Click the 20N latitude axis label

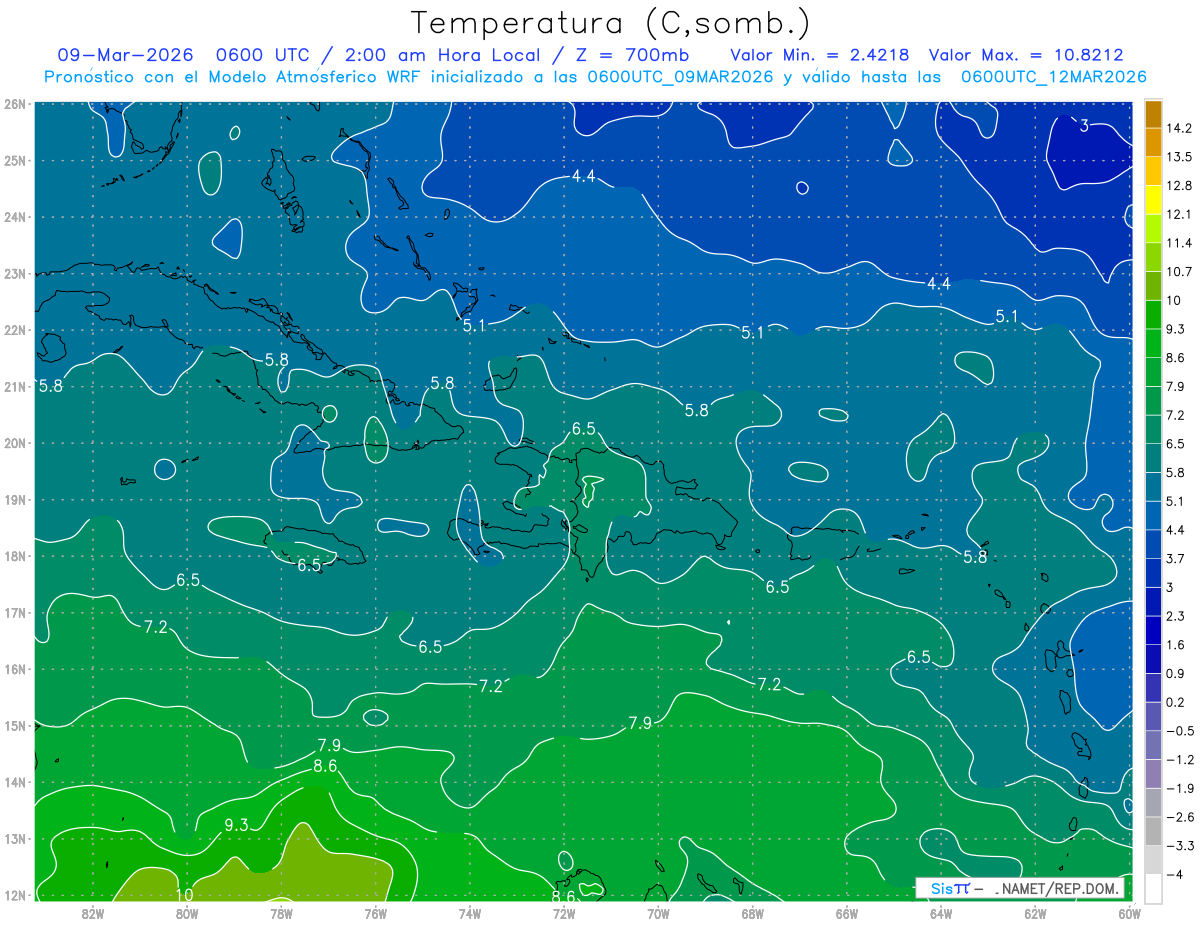[14, 443]
